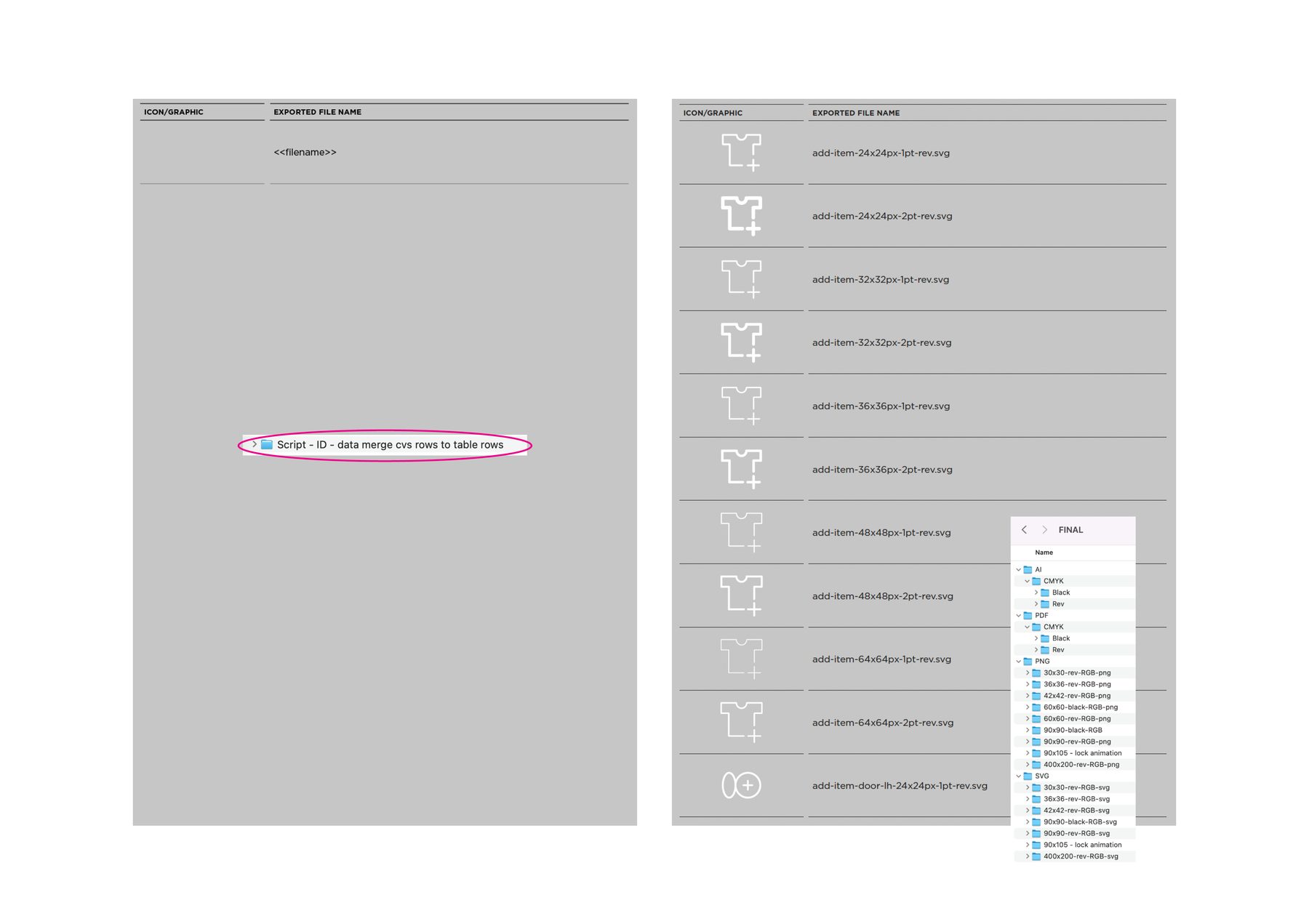Click the add-item-door-lh door plus icon
The width and height of the screenshot is (1309, 924).
point(741,785)
